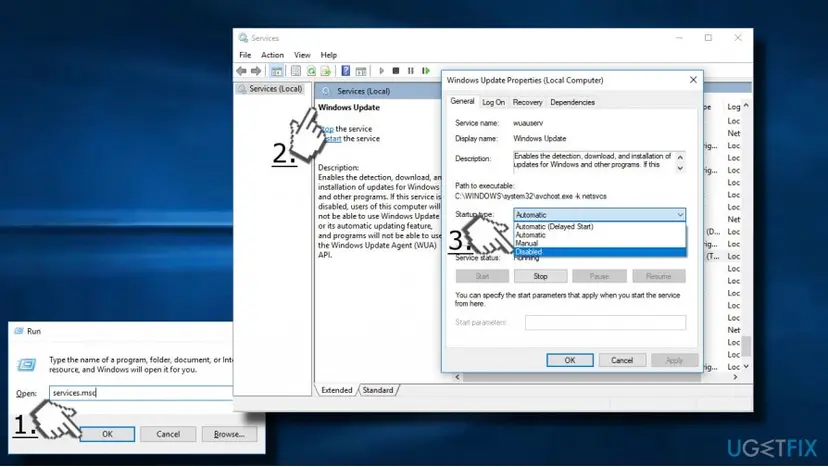The width and height of the screenshot is (828, 467).
Task: Close the Windows Update Properties dialog
Action: click(x=693, y=80)
